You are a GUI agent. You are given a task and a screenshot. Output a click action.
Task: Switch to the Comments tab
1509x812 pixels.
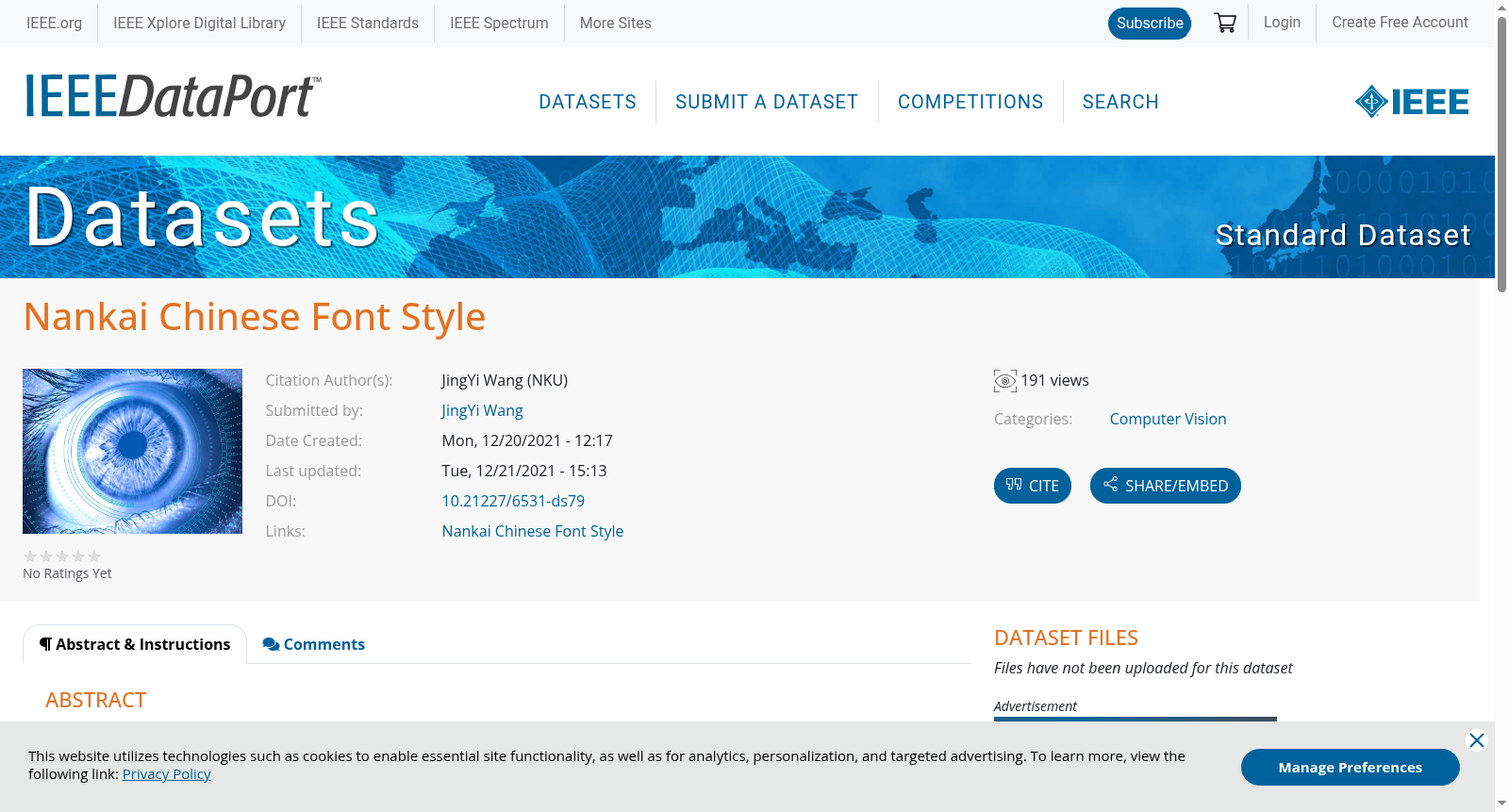tap(313, 644)
